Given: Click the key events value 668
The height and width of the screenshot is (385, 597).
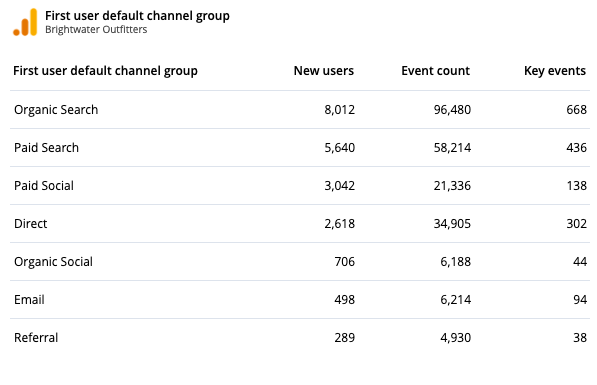Looking at the screenshot, I should coord(576,110).
